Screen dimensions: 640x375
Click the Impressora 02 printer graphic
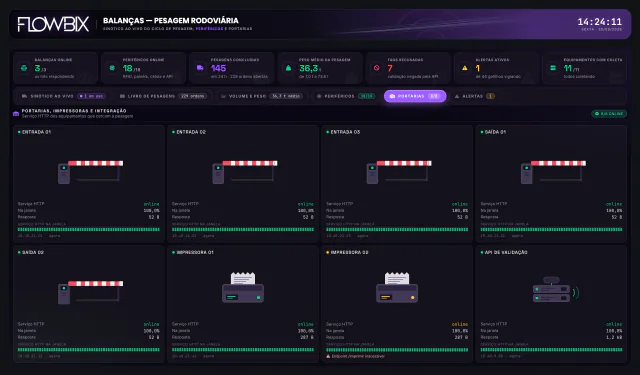click(397, 288)
